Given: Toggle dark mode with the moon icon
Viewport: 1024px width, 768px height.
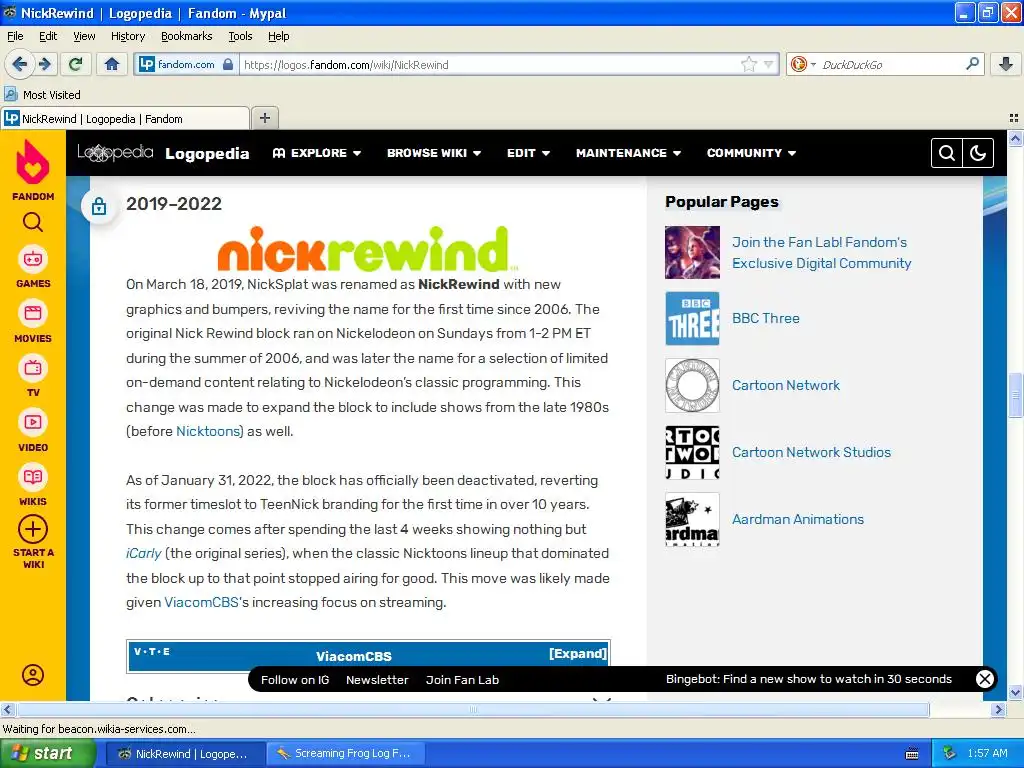Looking at the screenshot, I should coord(978,153).
